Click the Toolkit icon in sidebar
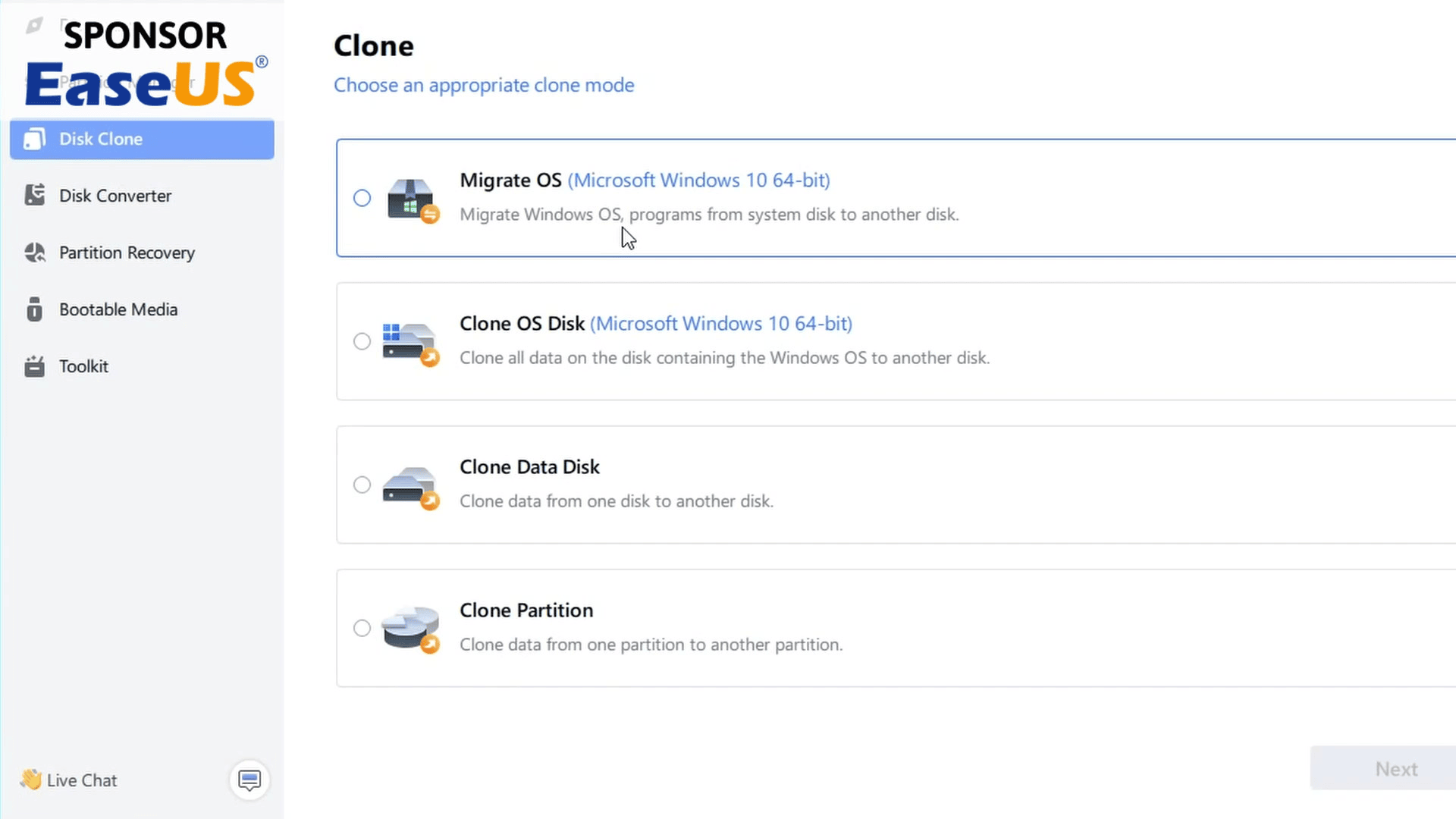 click(35, 366)
